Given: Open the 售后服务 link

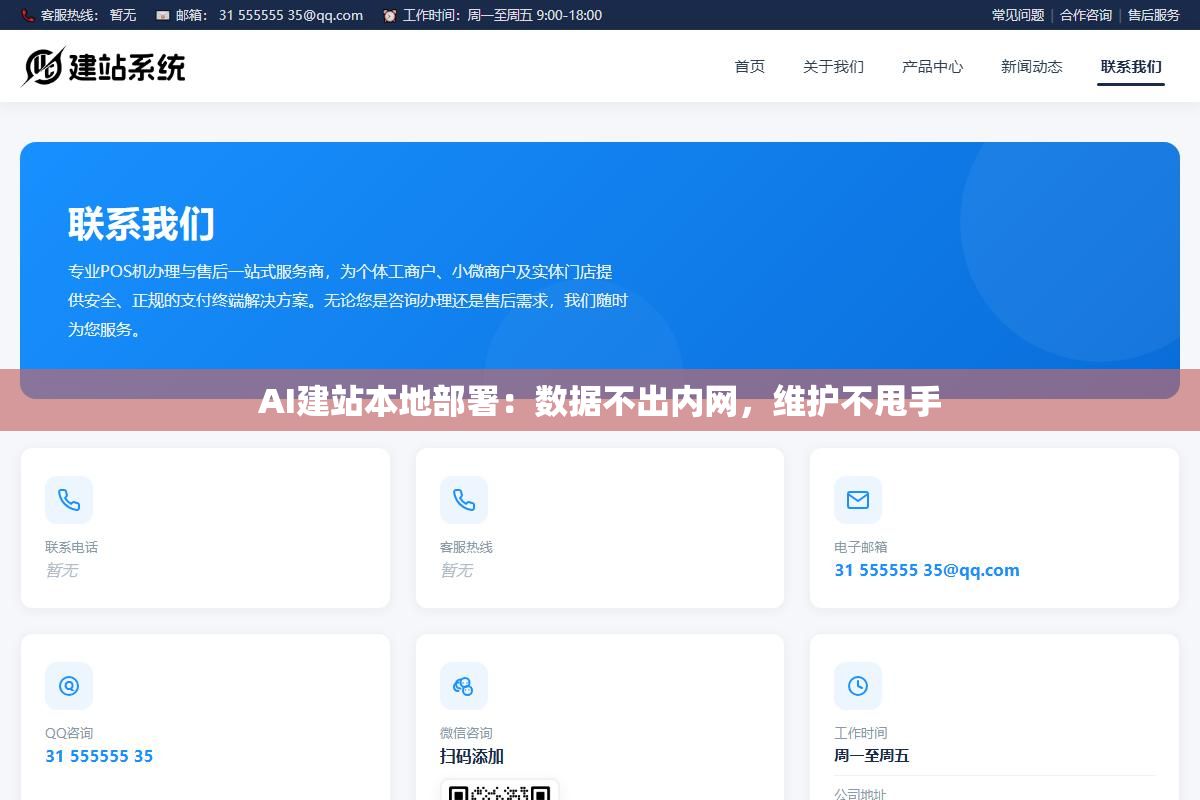Looking at the screenshot, I should coord(1154,15).
